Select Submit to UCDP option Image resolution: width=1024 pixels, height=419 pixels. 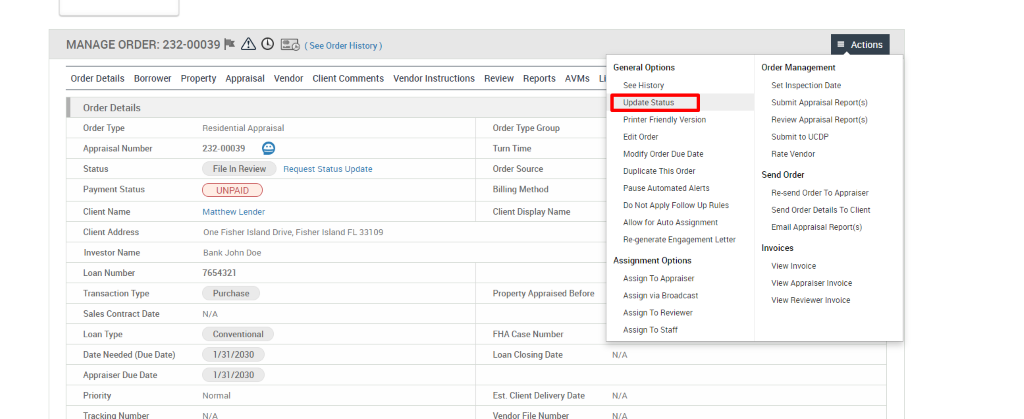800,137
